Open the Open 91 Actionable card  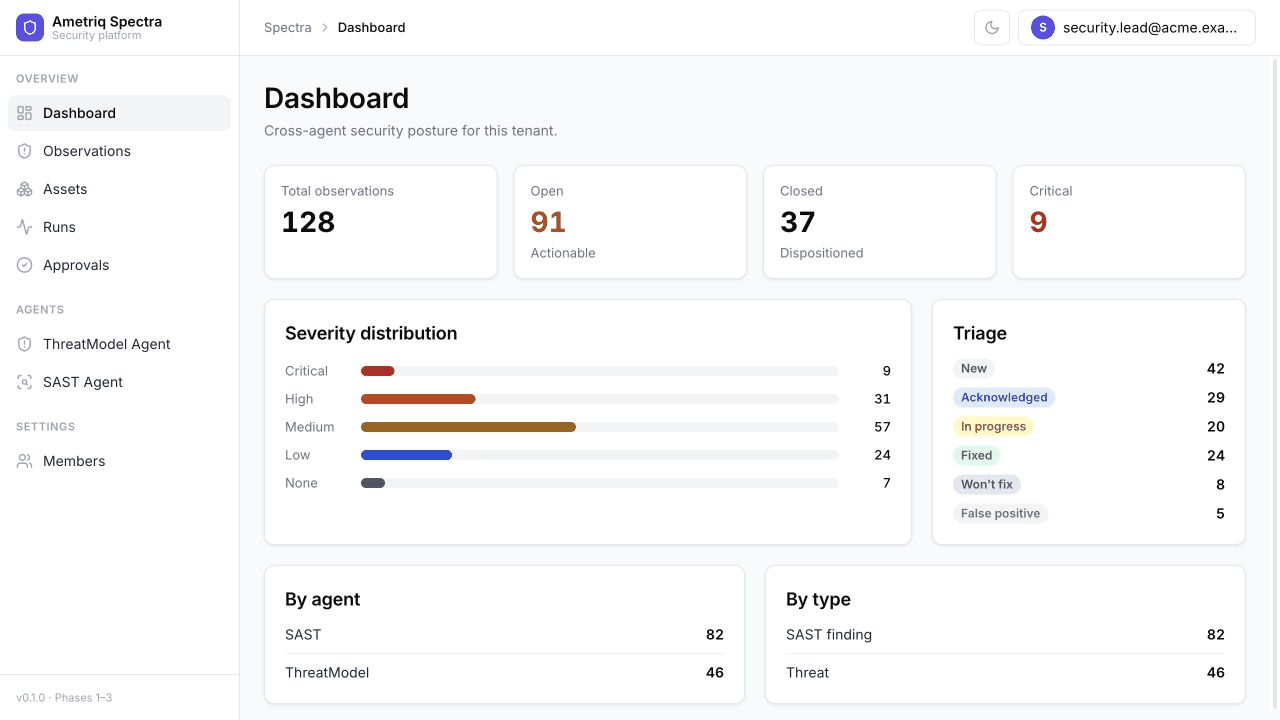click(630, 222)
